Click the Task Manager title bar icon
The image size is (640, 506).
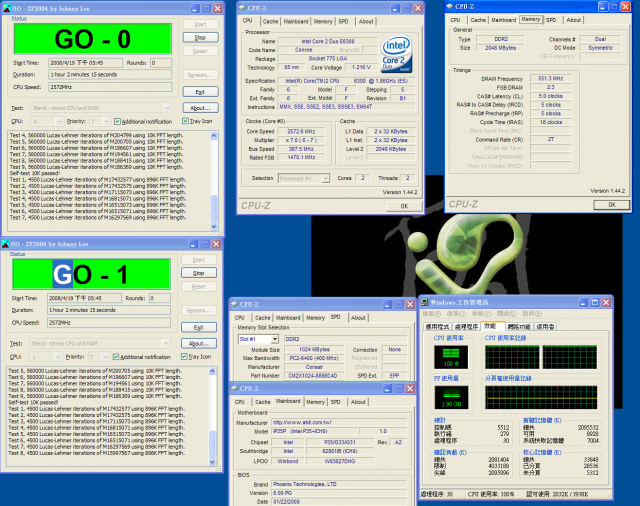click(425, 302)
